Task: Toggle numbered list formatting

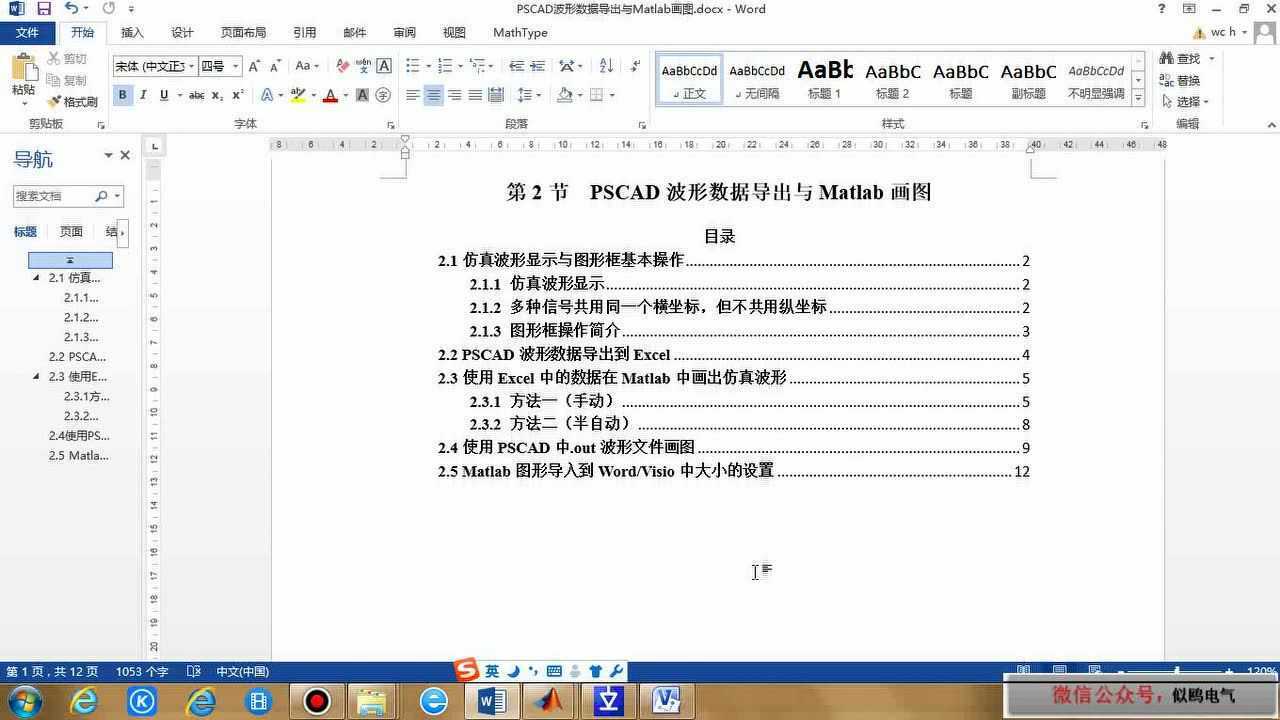Action: (x=445, y=66)
